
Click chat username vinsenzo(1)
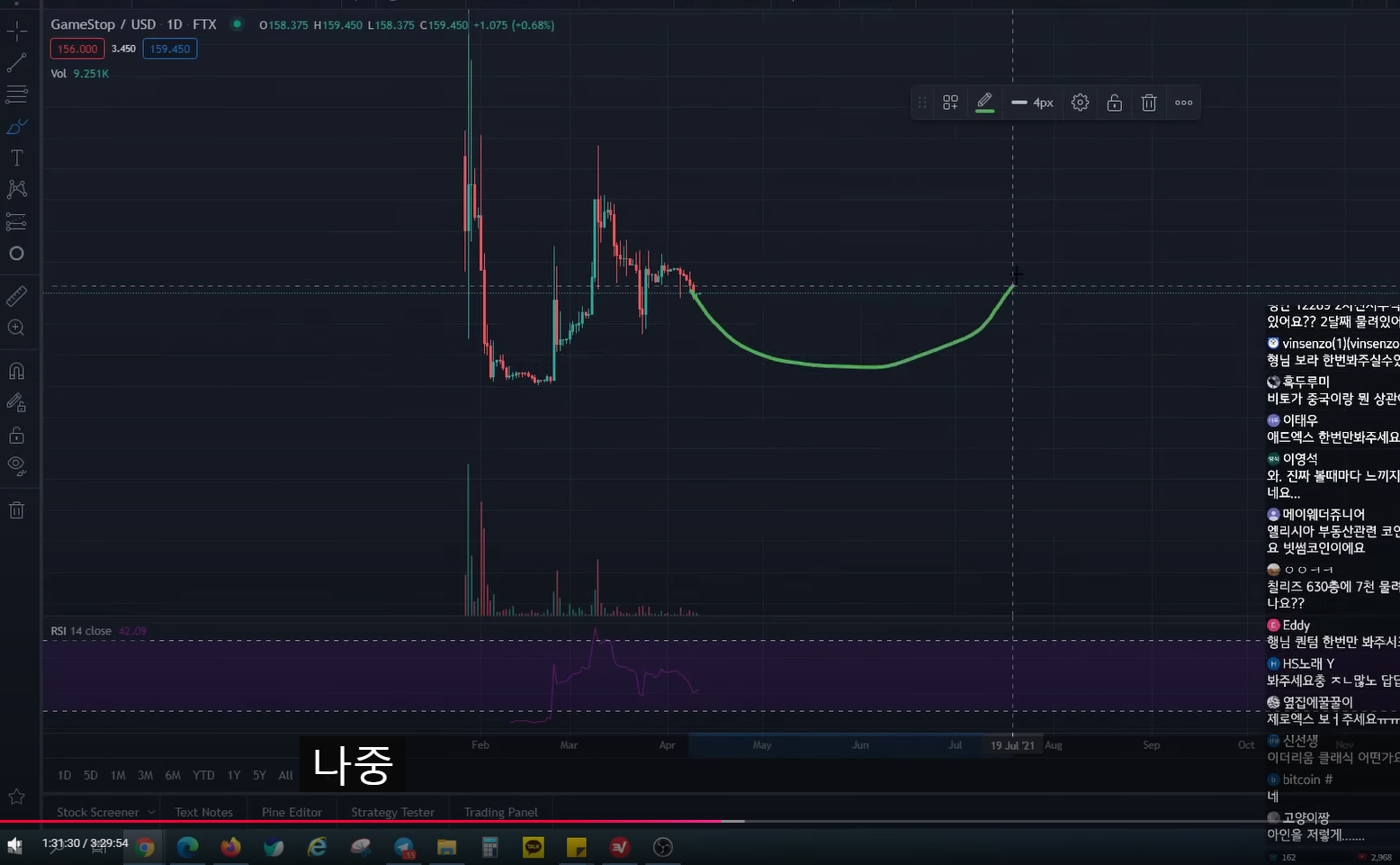(1340, 344)
